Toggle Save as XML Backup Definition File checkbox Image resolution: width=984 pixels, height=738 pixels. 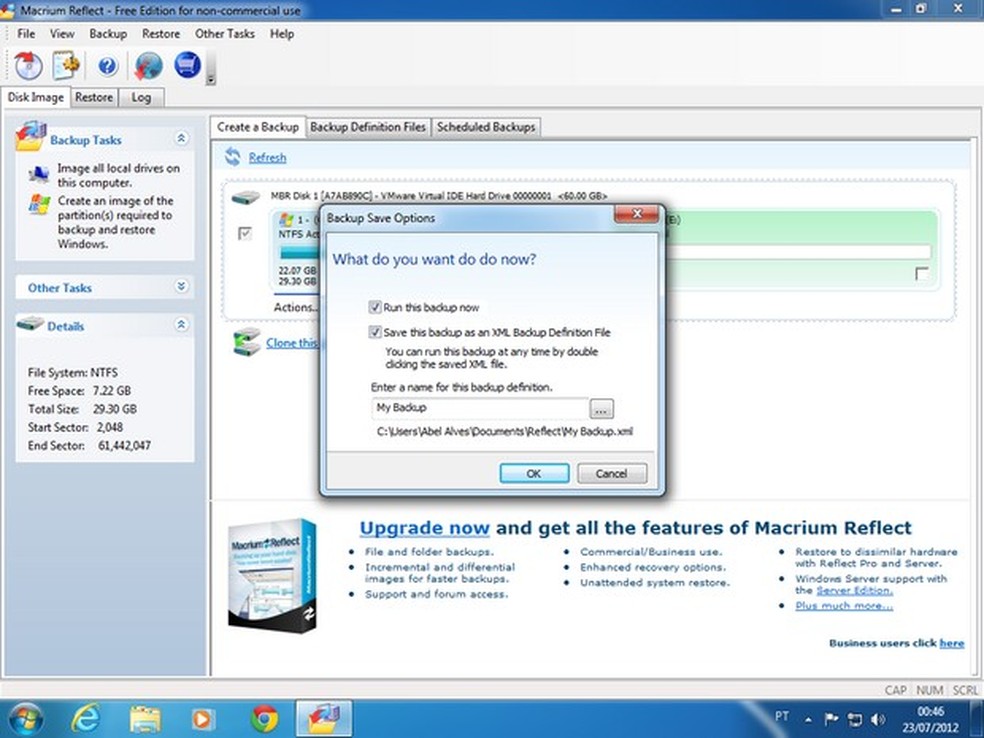point(375,332)
